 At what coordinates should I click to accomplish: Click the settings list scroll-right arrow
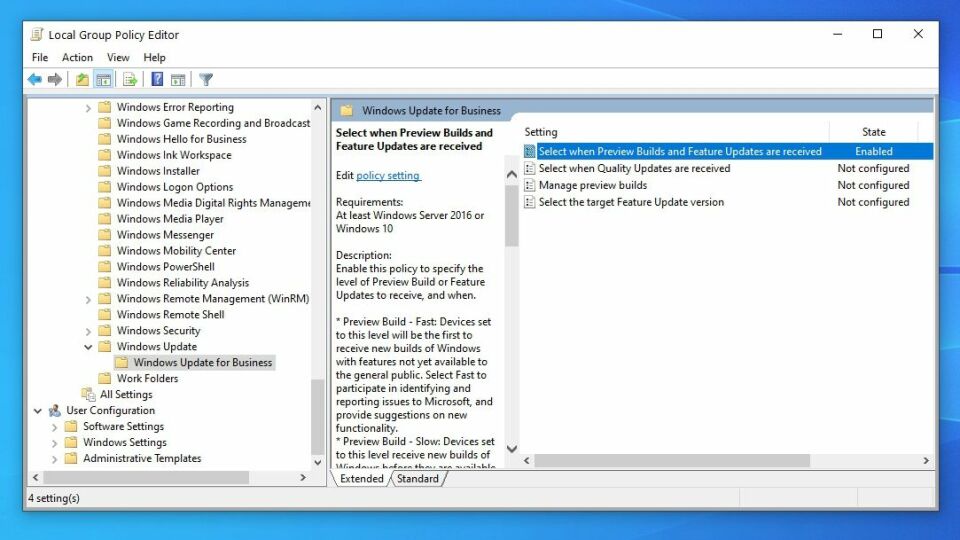[926, 460]
